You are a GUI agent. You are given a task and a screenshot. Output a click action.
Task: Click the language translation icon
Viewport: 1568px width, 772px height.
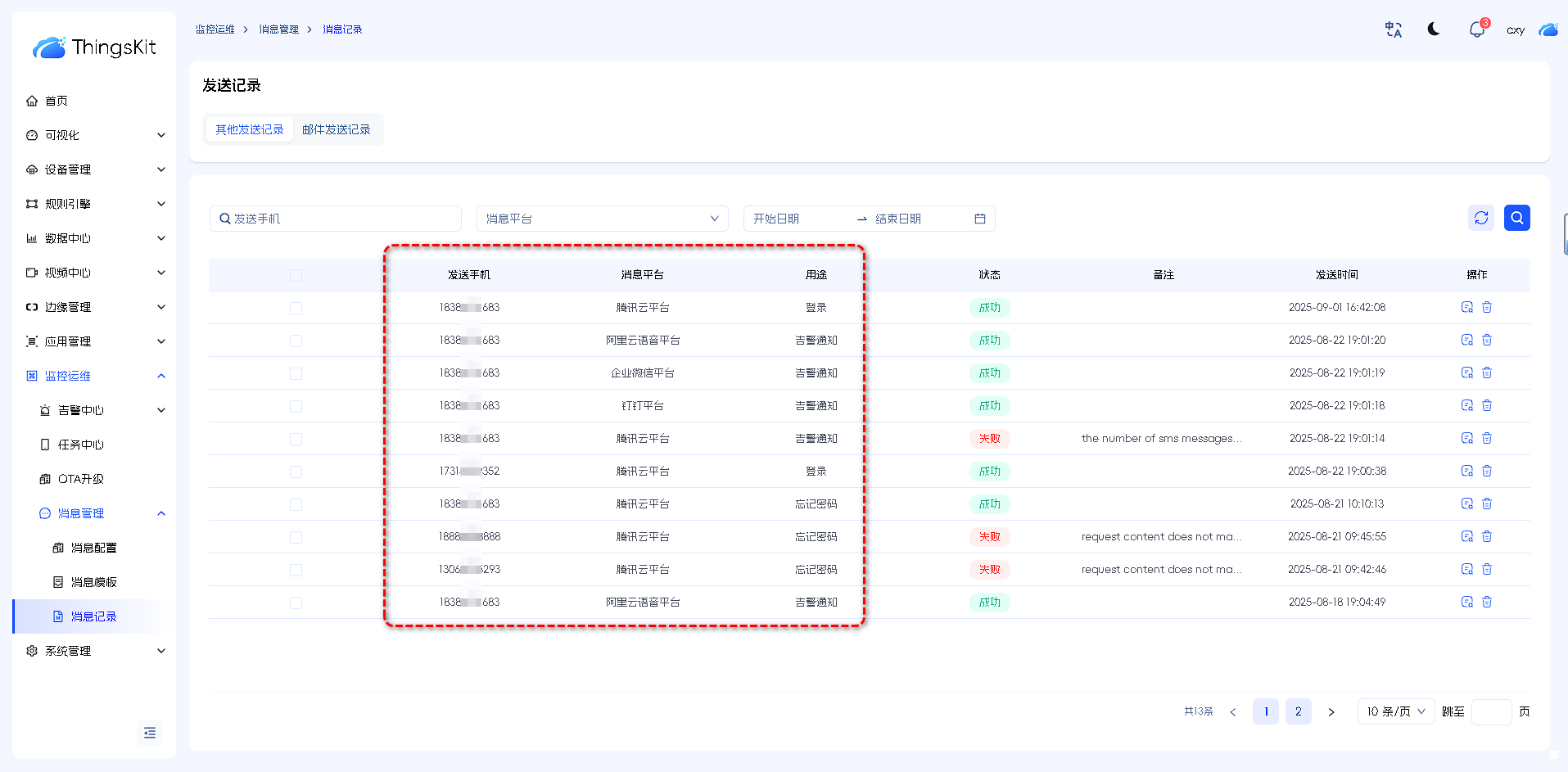(1393, 29)
